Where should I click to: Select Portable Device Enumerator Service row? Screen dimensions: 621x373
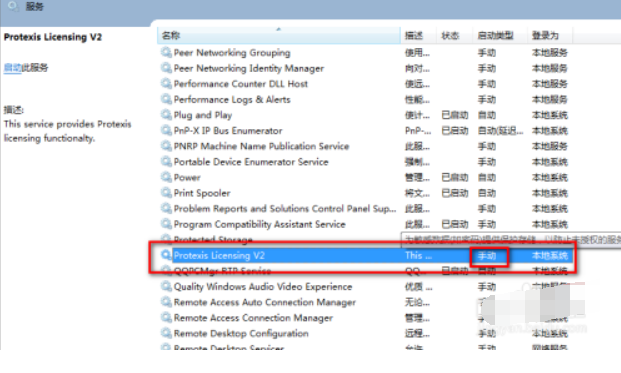(365, 162)
